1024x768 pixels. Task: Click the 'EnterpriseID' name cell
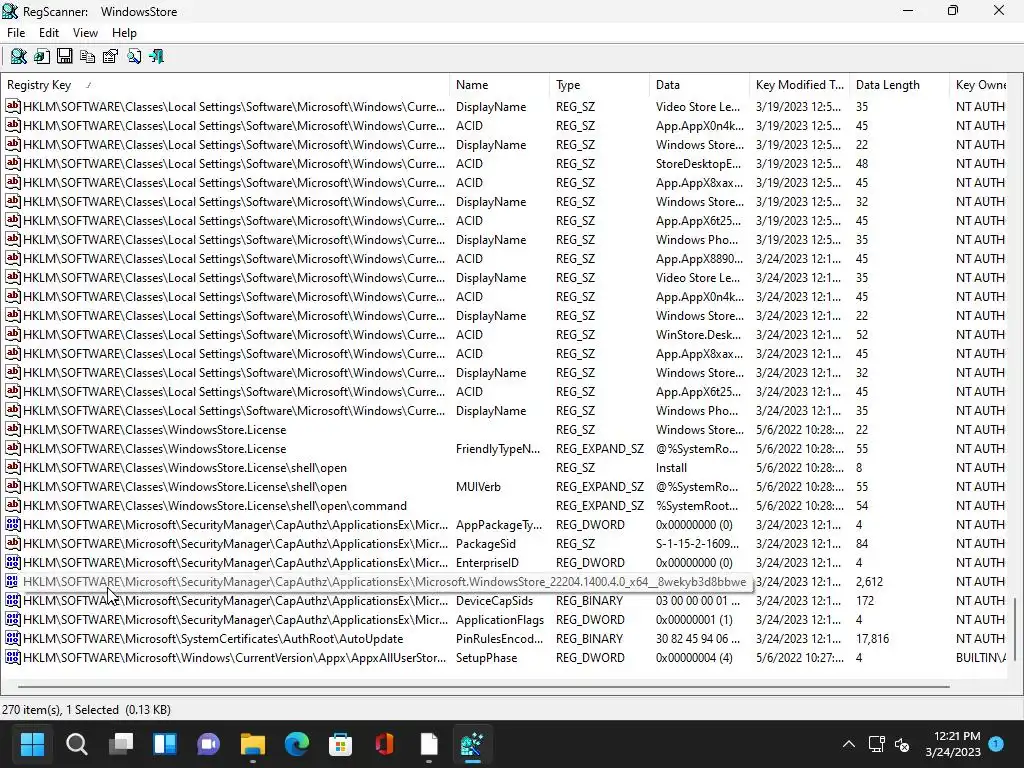point(487,562)
